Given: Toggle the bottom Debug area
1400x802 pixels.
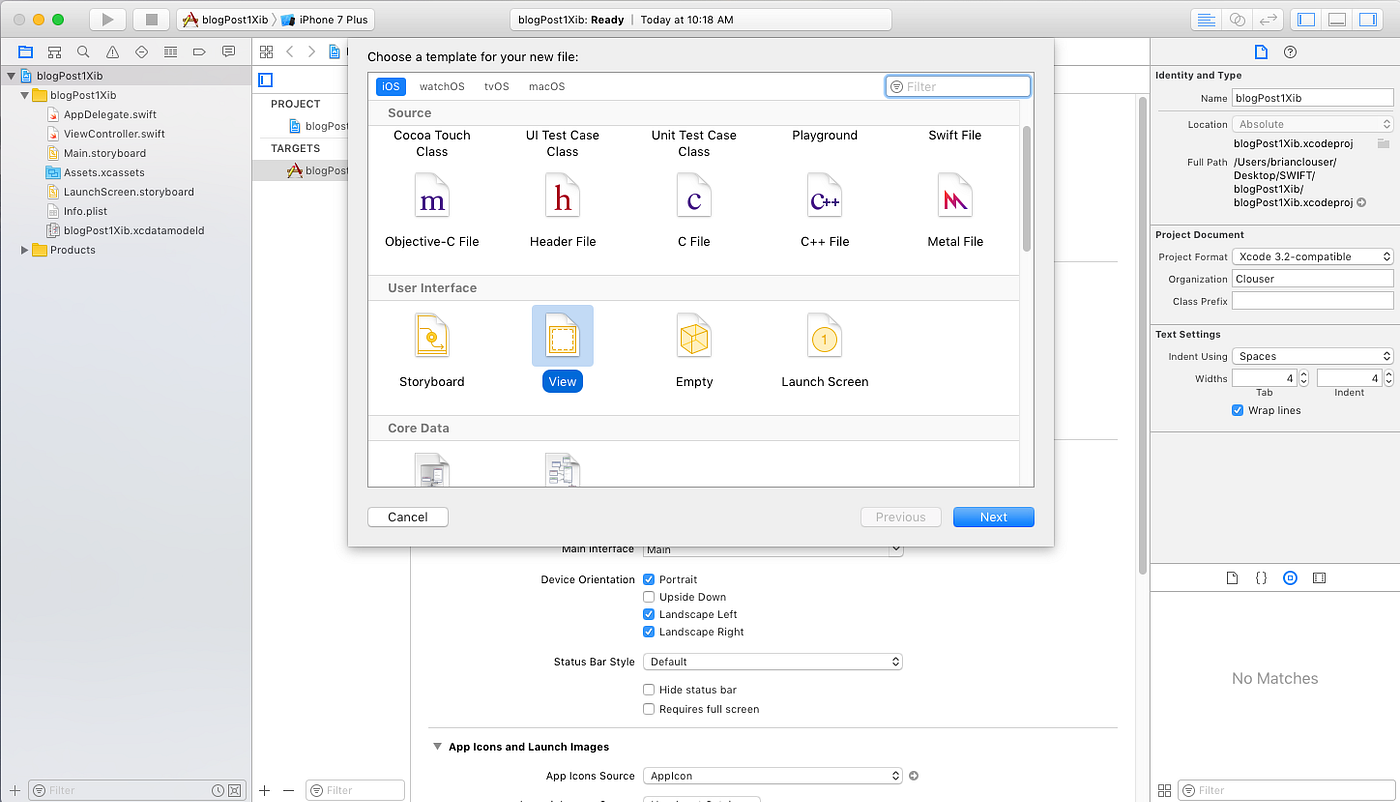Looking at the screenshot, I should (x=1337, y=19).
